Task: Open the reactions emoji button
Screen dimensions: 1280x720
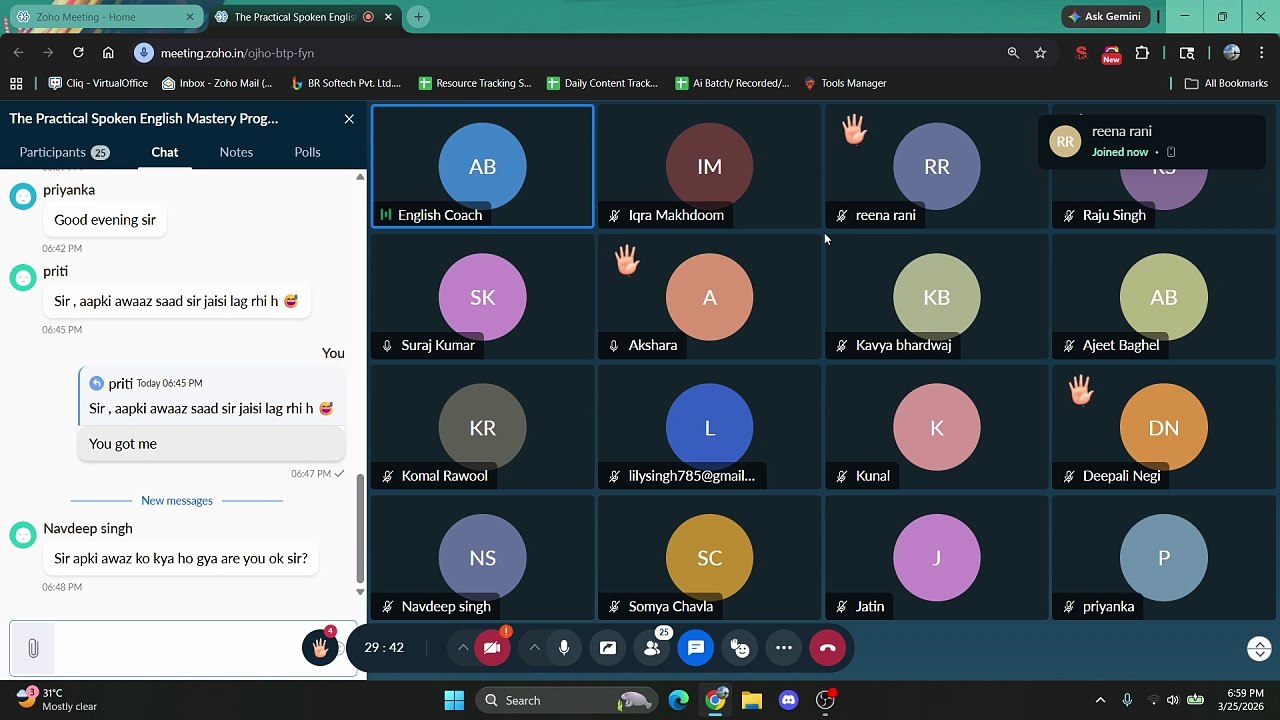Action: click(x=740, y=648)
